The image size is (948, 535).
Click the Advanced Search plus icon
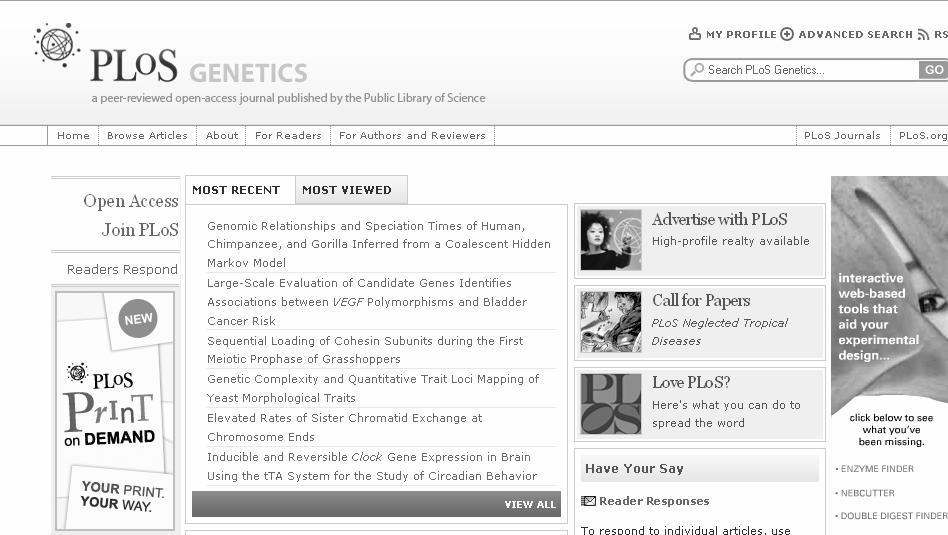click(787, 34)
